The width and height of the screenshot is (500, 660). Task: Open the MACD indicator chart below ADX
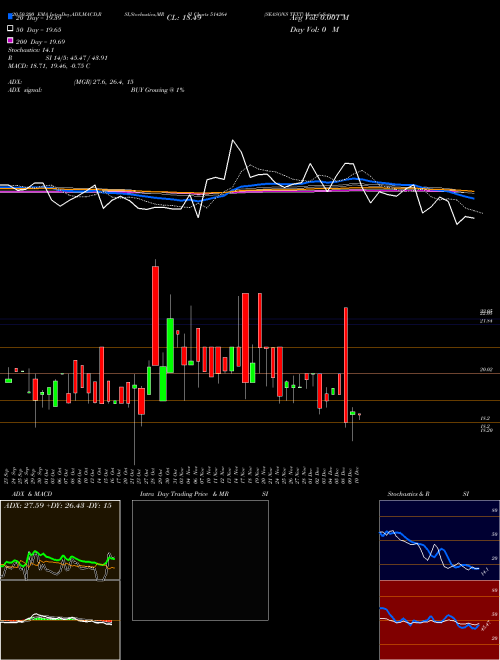pyautogui.click(x=60, y=620)
